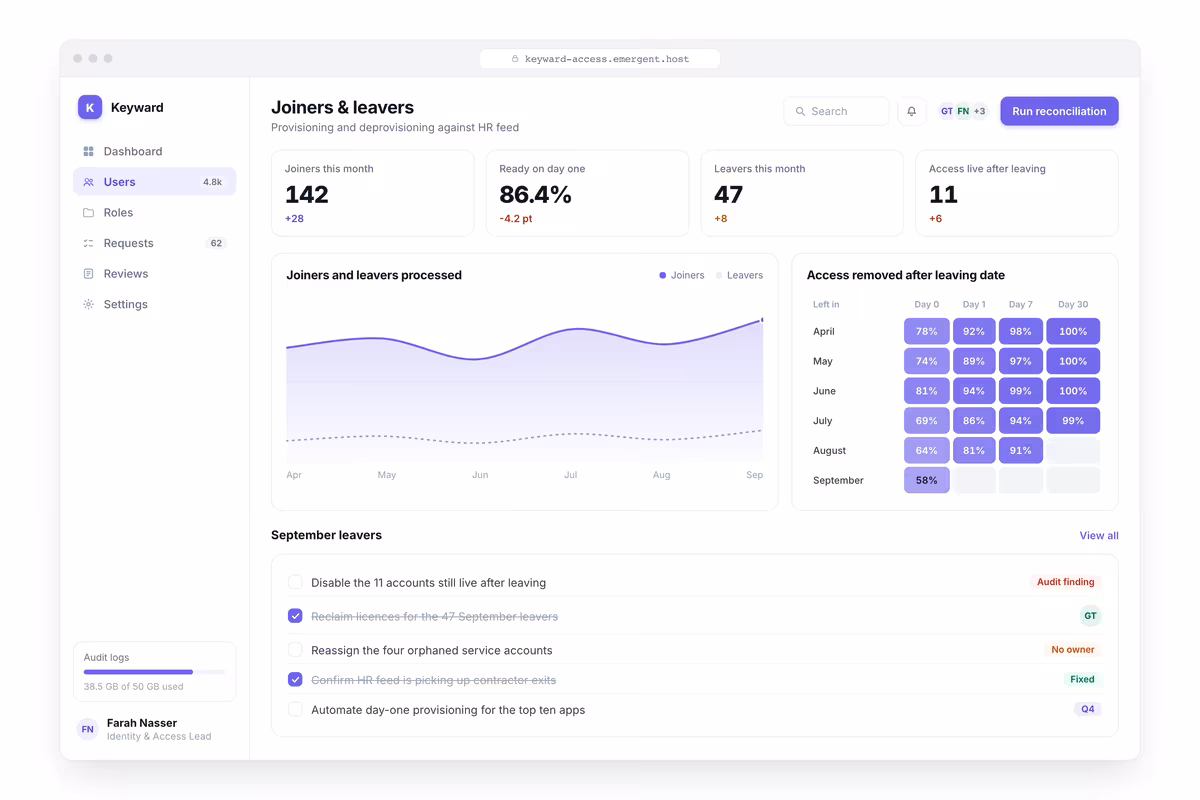Open the Reviews menu item
The width and height of the screenshot is (1200, 800).
click(155, 274)
